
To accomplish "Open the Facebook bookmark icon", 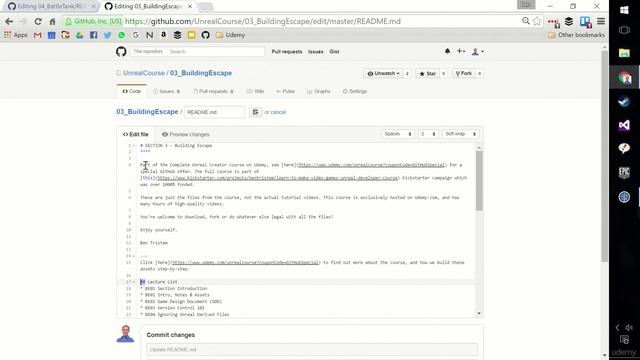I will tap(93, 35).
